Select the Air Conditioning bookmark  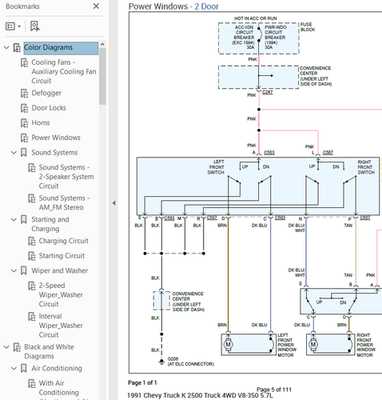(57, 368)
